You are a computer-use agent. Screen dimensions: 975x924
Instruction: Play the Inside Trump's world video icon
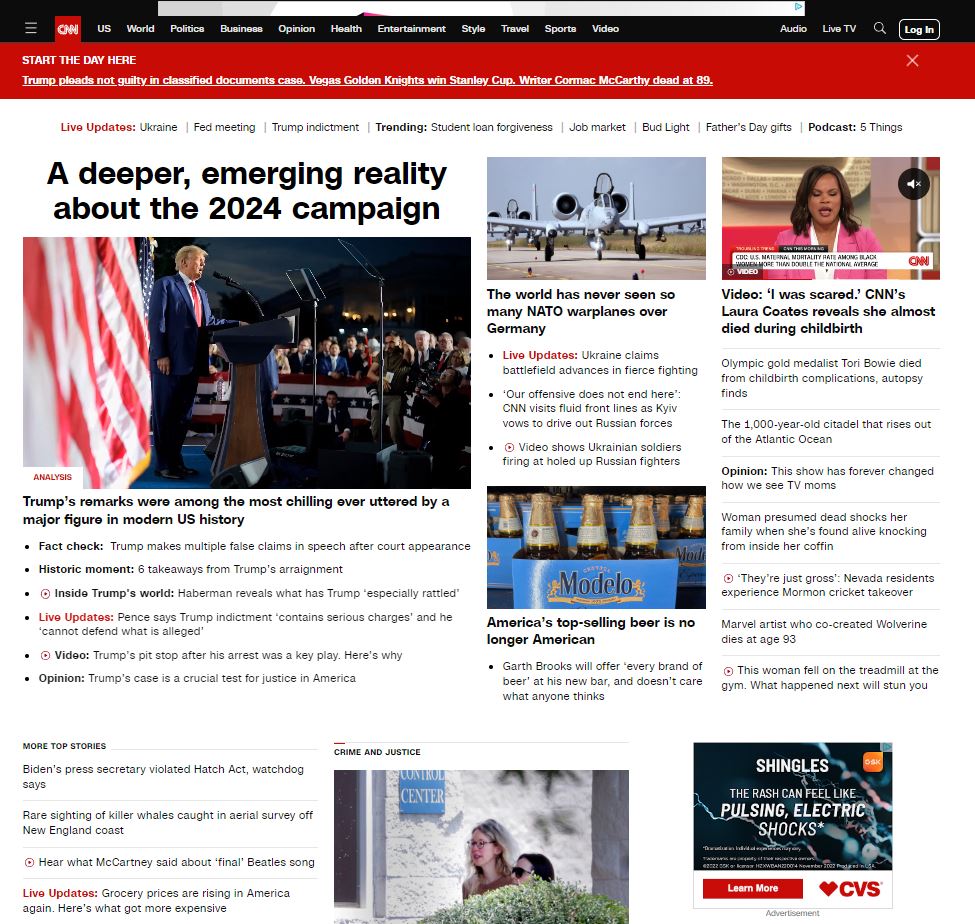click(x=45, y=594)
